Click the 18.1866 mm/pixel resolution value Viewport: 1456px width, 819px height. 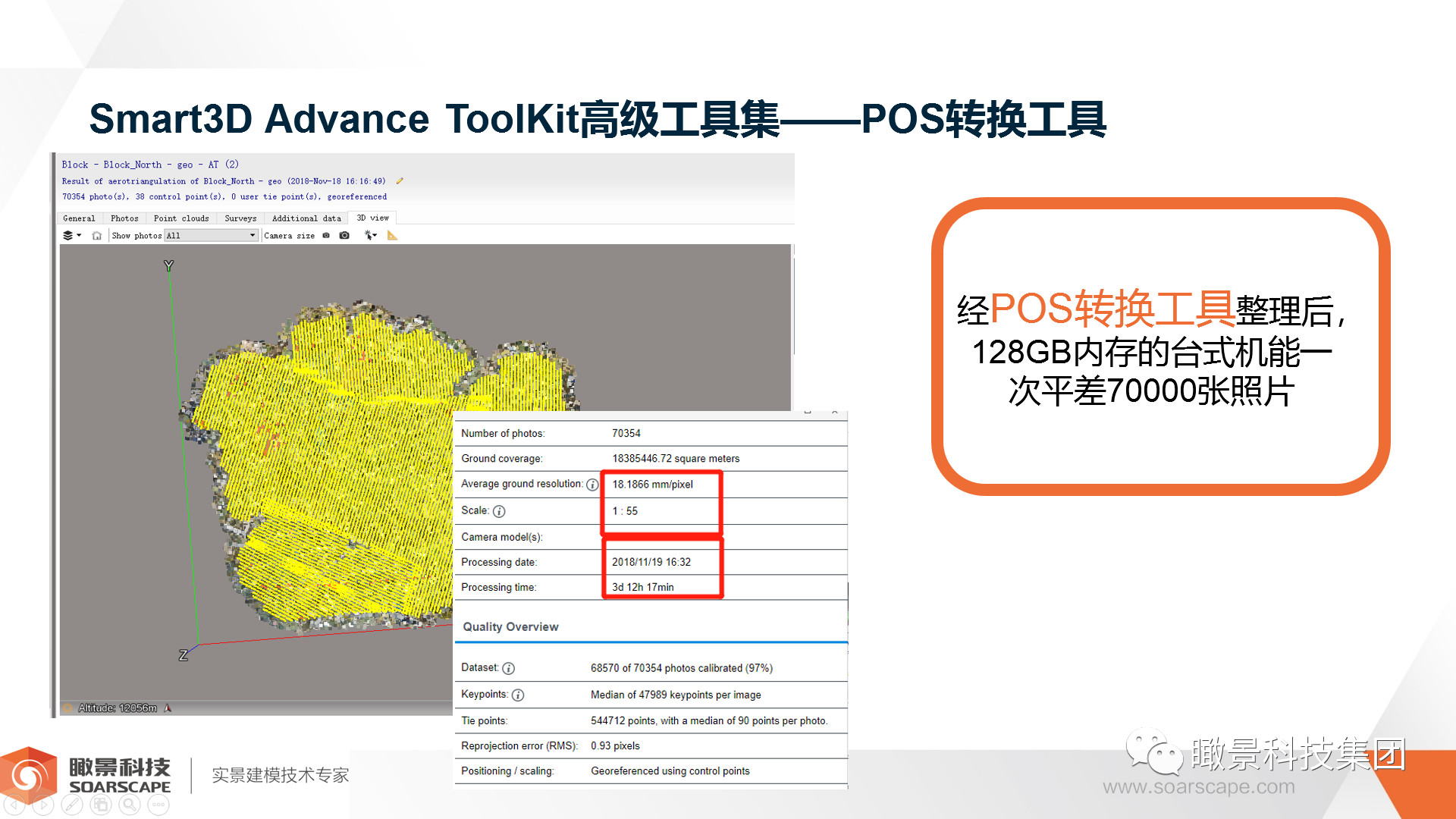coord(653,484)
